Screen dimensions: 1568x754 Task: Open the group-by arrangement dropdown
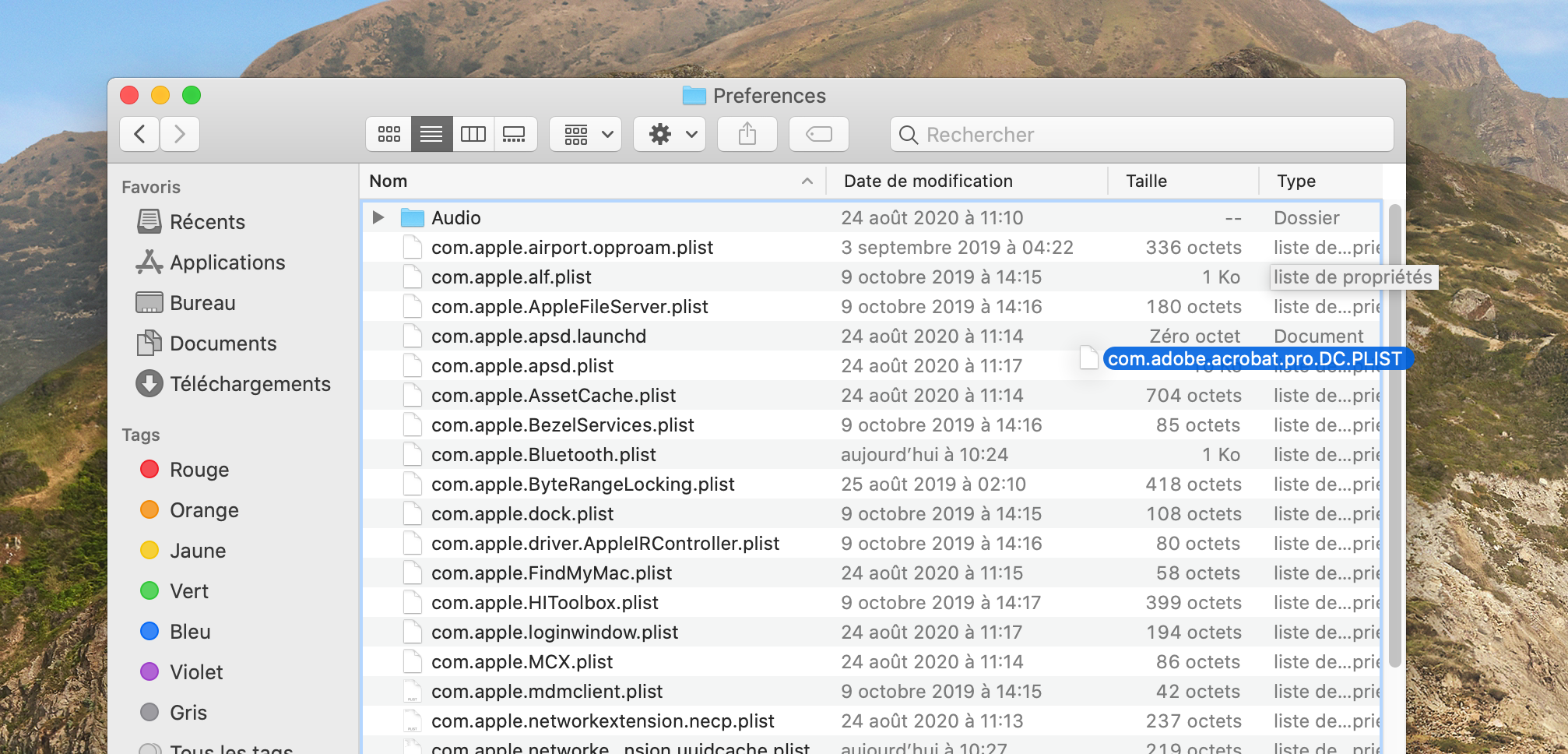click(x=586, y=134)
